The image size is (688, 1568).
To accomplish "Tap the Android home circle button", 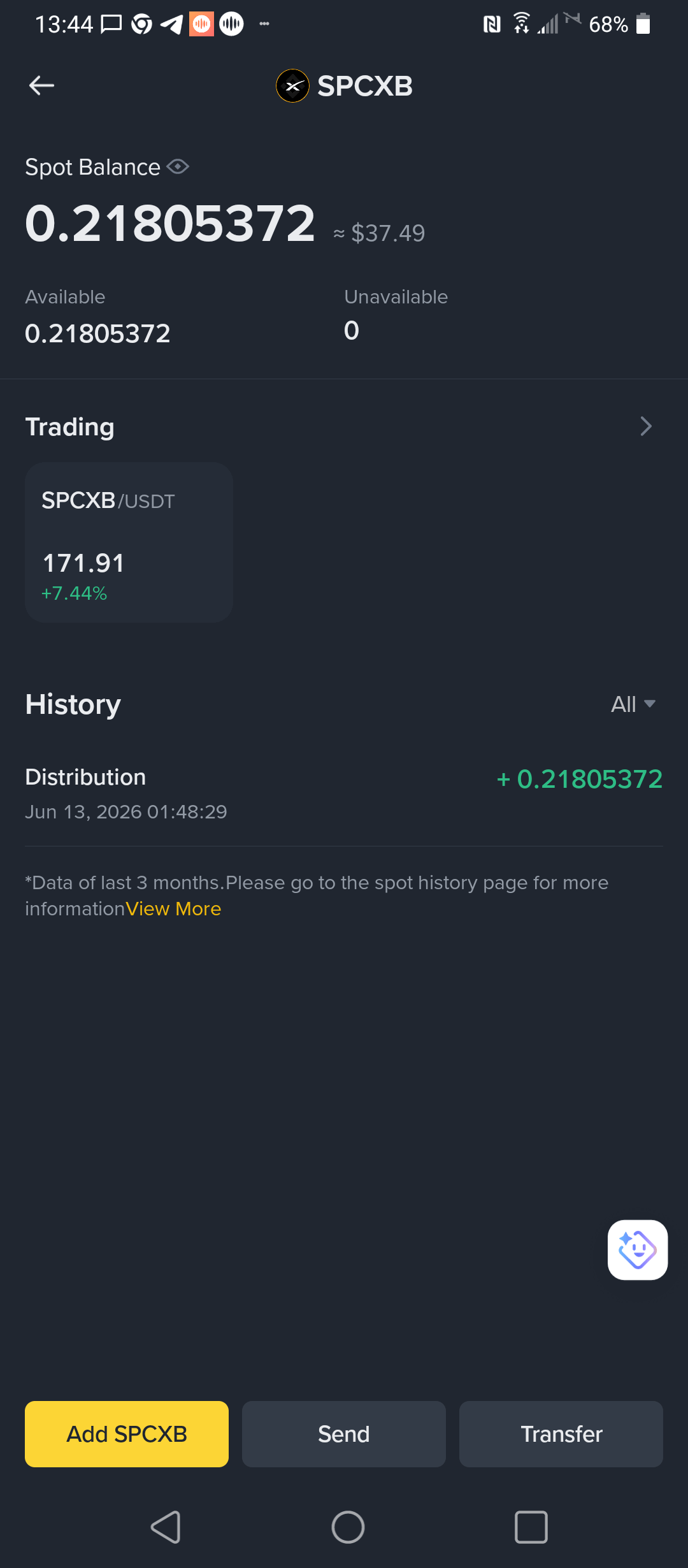I will tap(348, 1527).
